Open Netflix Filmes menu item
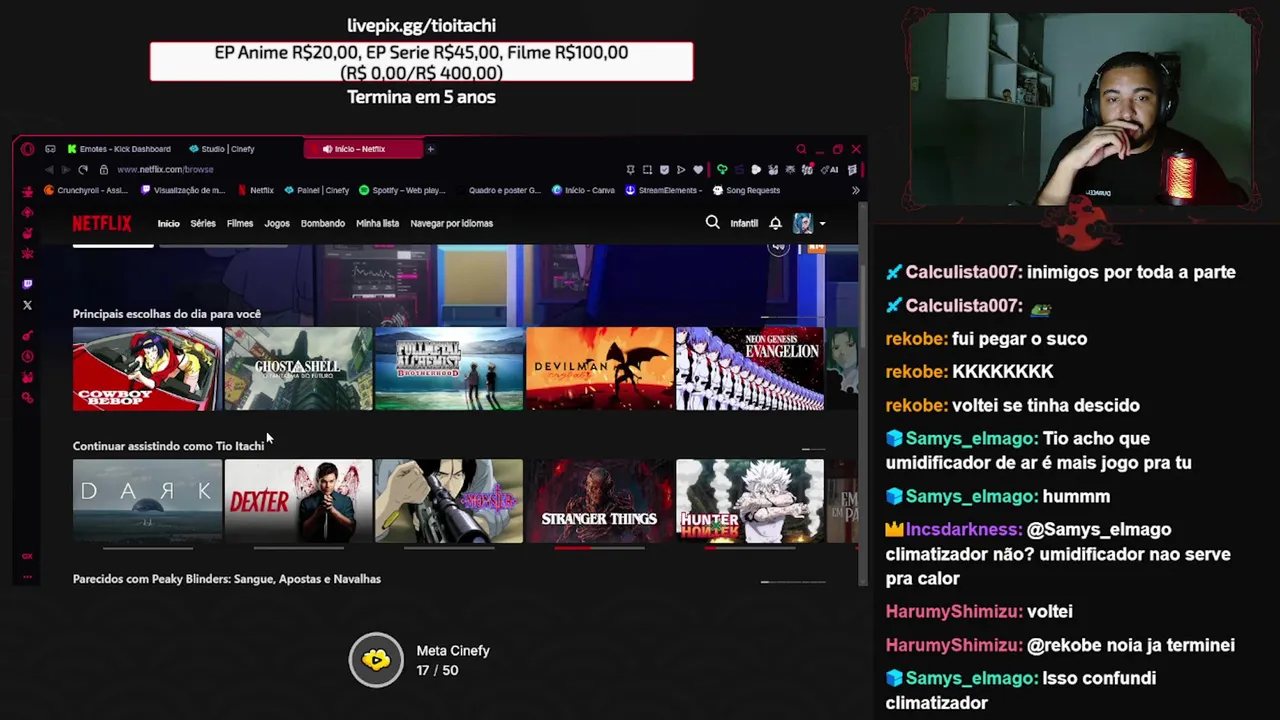The width and height of the screenshot is (1280, 720). (240, 223)
